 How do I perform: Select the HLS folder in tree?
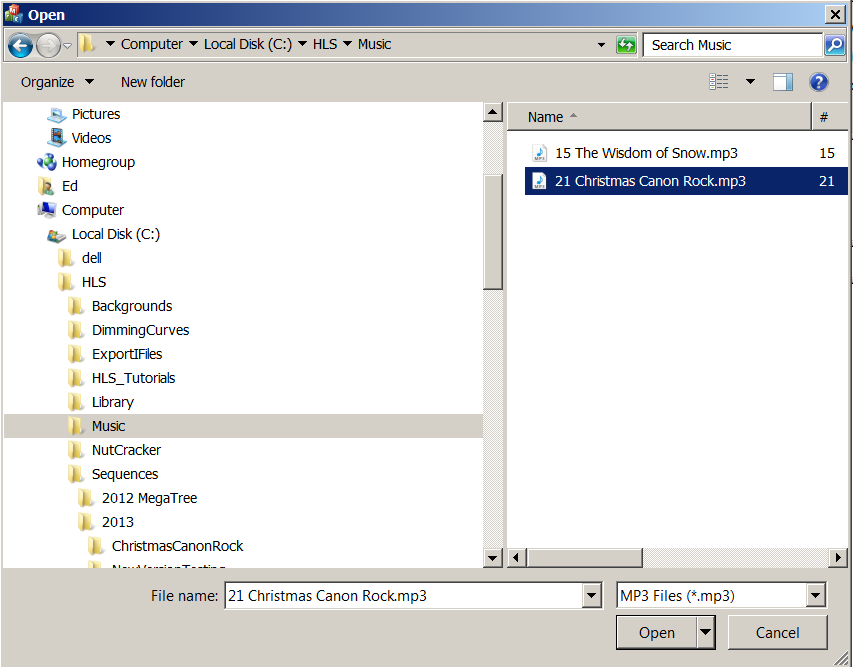(94, 282)
